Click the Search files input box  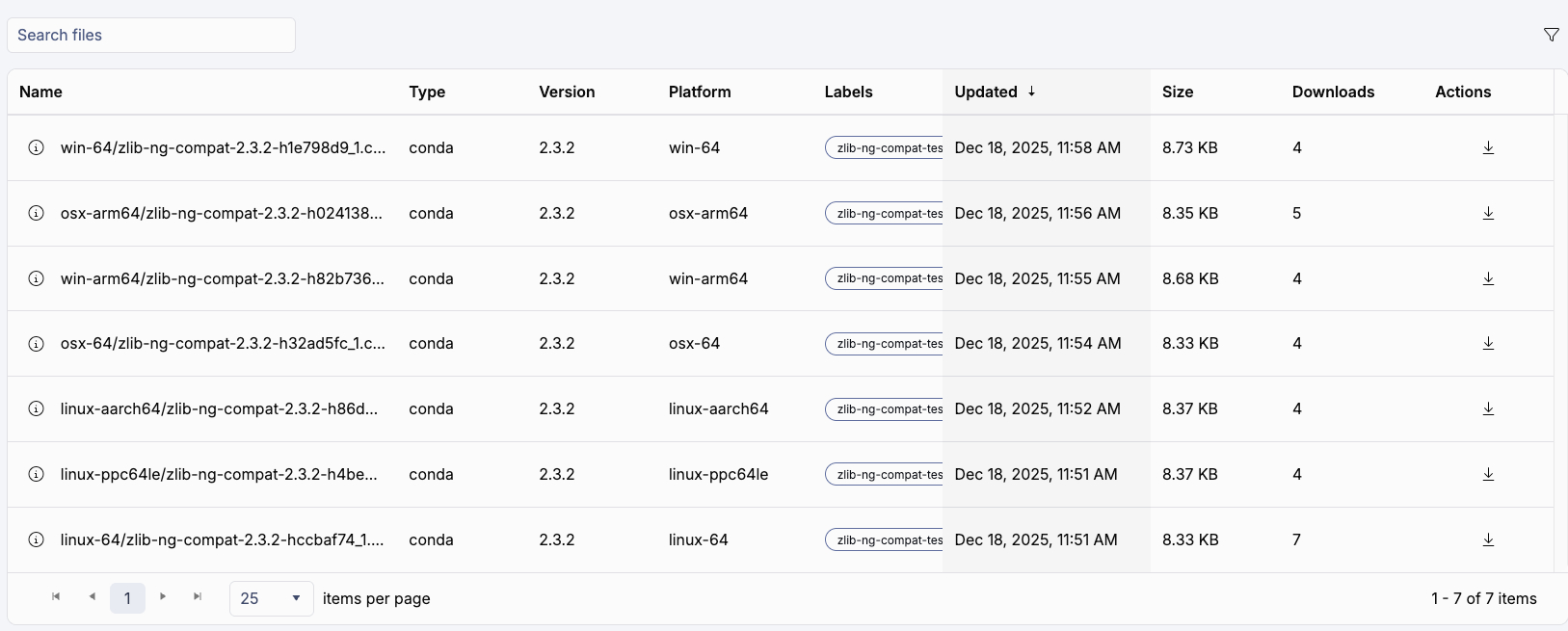point(151,35)
